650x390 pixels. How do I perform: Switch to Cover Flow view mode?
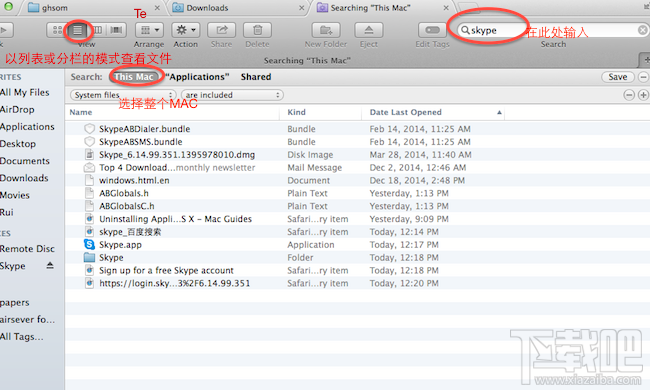pyautogui.click(x=116, y=30)
